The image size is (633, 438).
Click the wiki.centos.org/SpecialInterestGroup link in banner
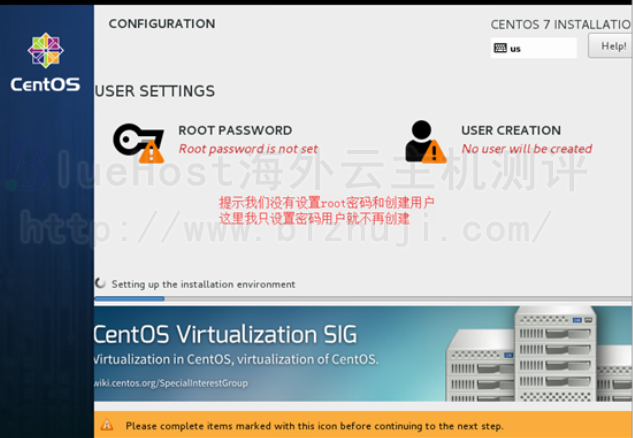tap(171, 383)
